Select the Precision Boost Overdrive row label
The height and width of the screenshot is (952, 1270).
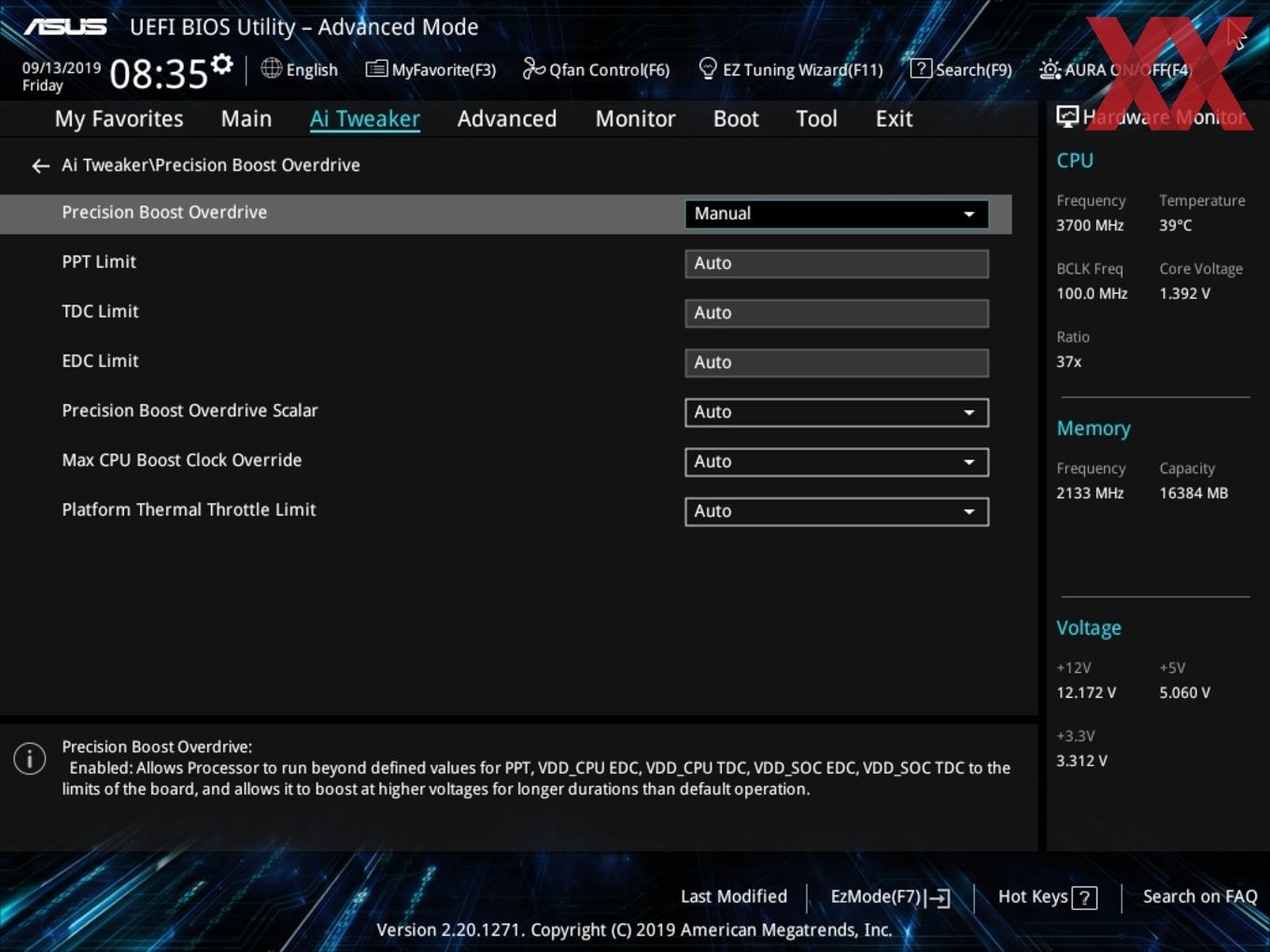coord(164,213)
